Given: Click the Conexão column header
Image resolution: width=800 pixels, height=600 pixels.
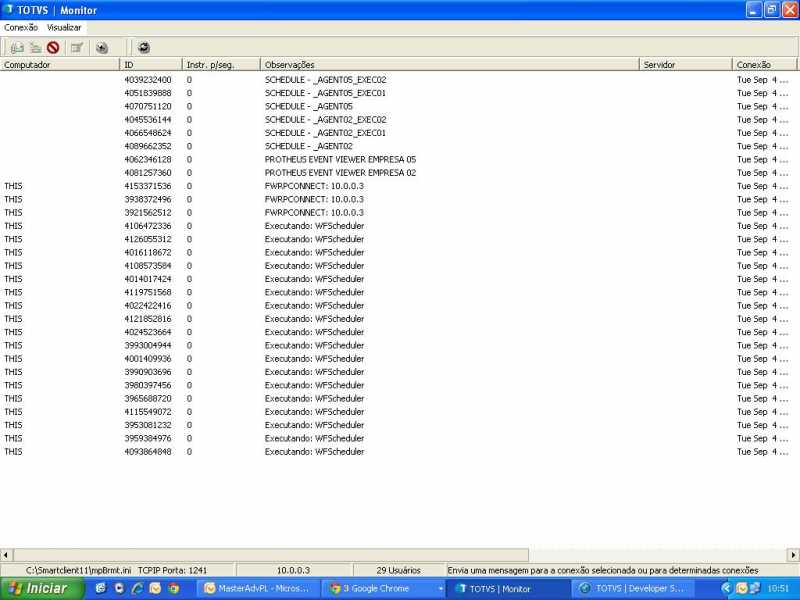Looking at the screenshot, I should 764,65.
